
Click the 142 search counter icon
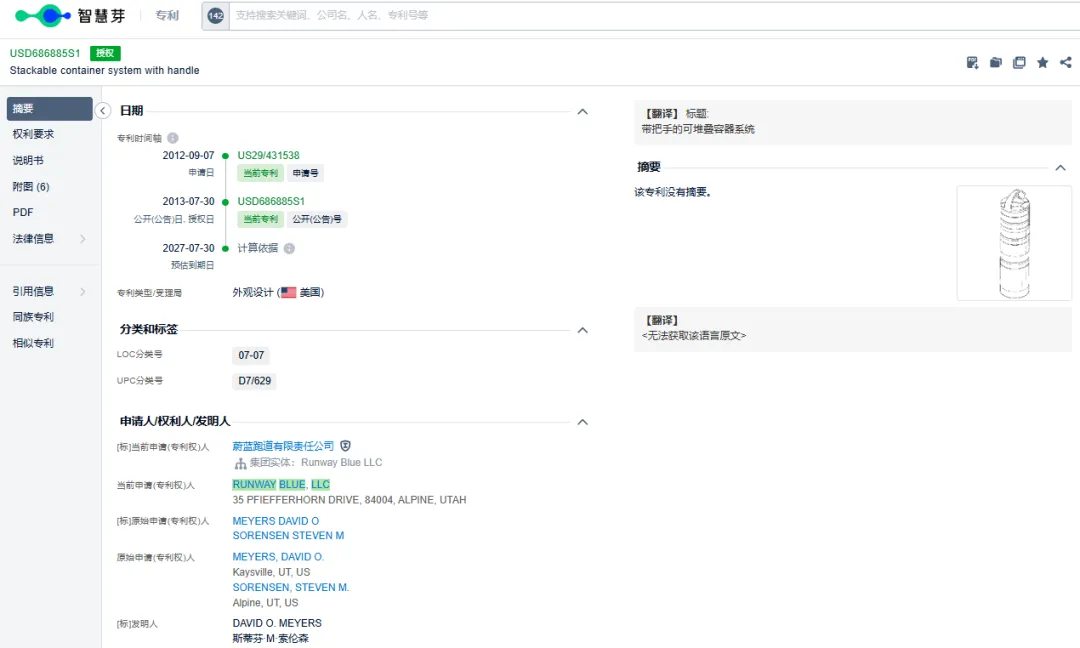click(x=216, y=15)
